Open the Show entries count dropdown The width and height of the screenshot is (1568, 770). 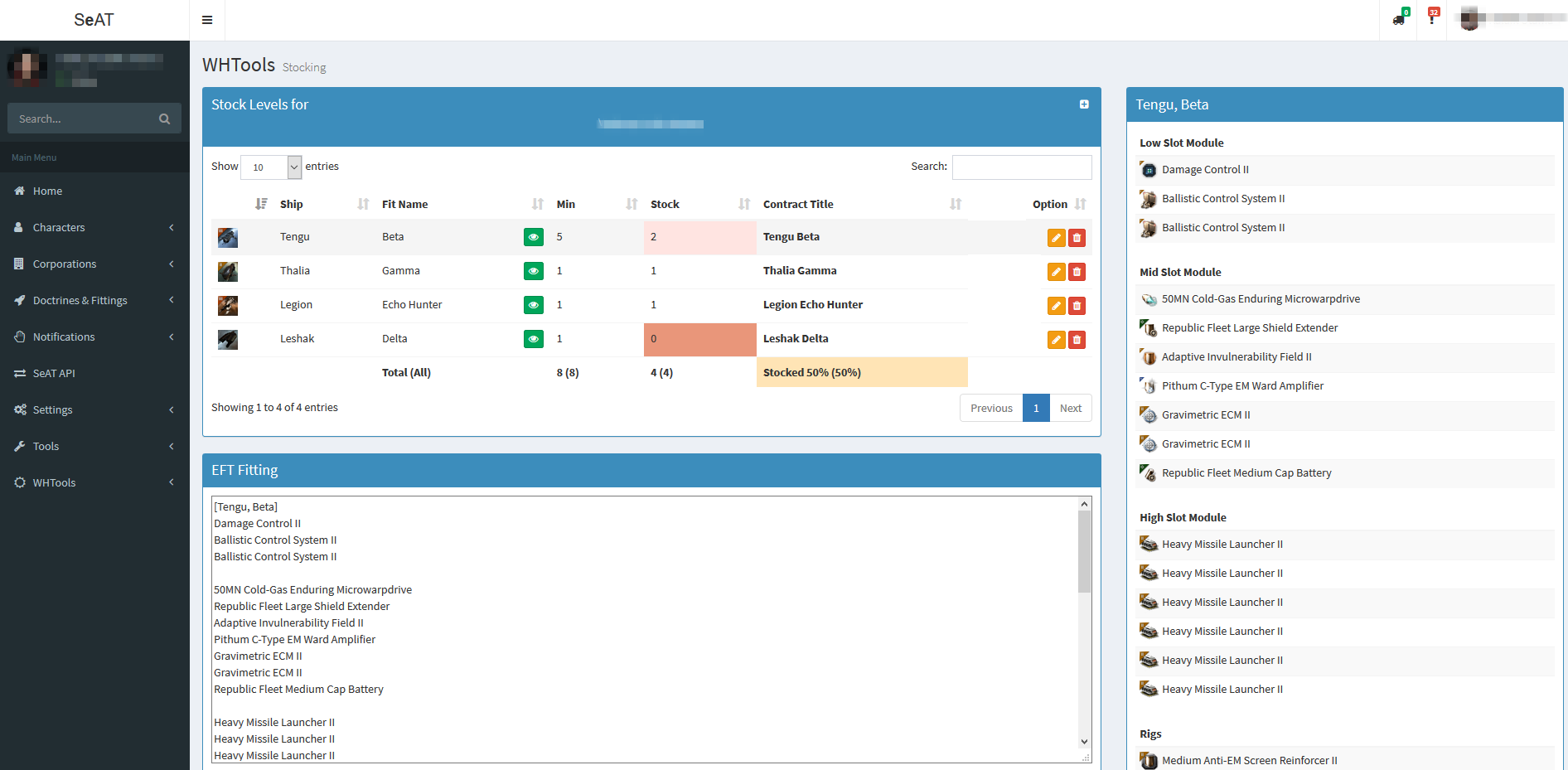coord(271,167)
